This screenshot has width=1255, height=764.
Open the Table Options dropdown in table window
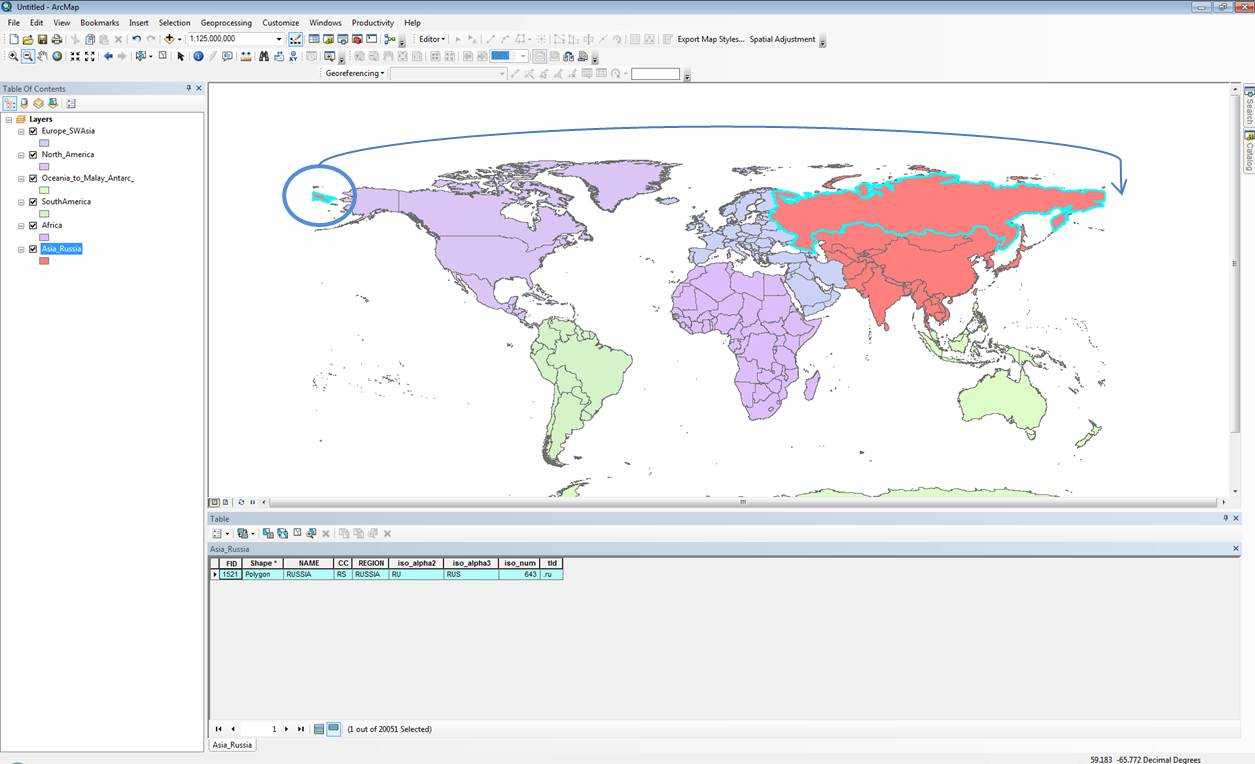click(218, 533)
